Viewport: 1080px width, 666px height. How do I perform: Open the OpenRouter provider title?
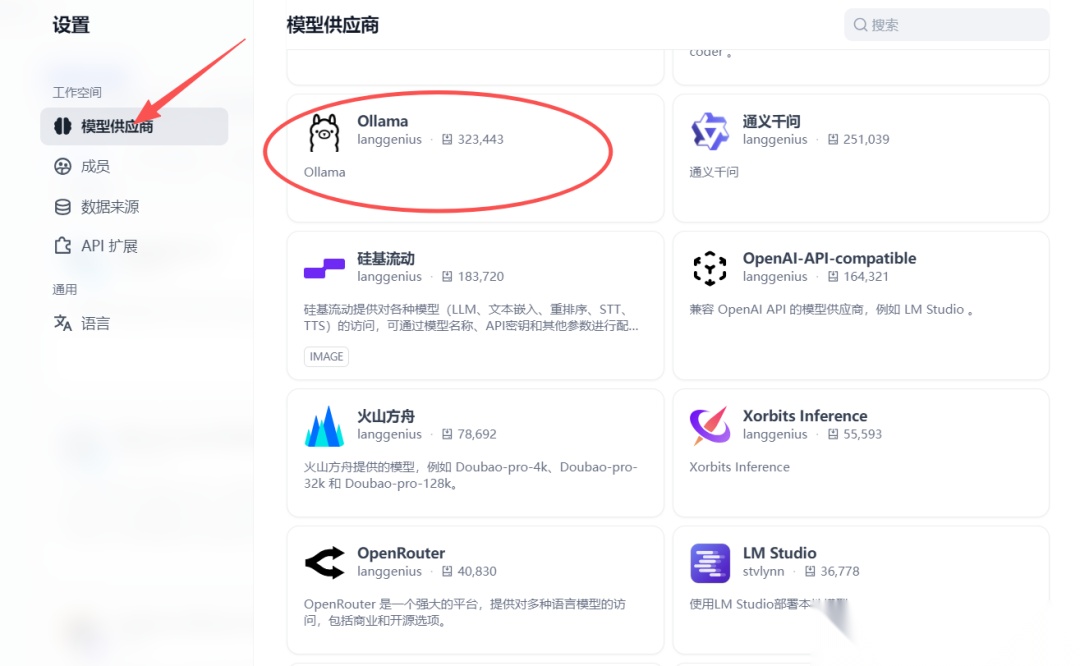point(401,553)
